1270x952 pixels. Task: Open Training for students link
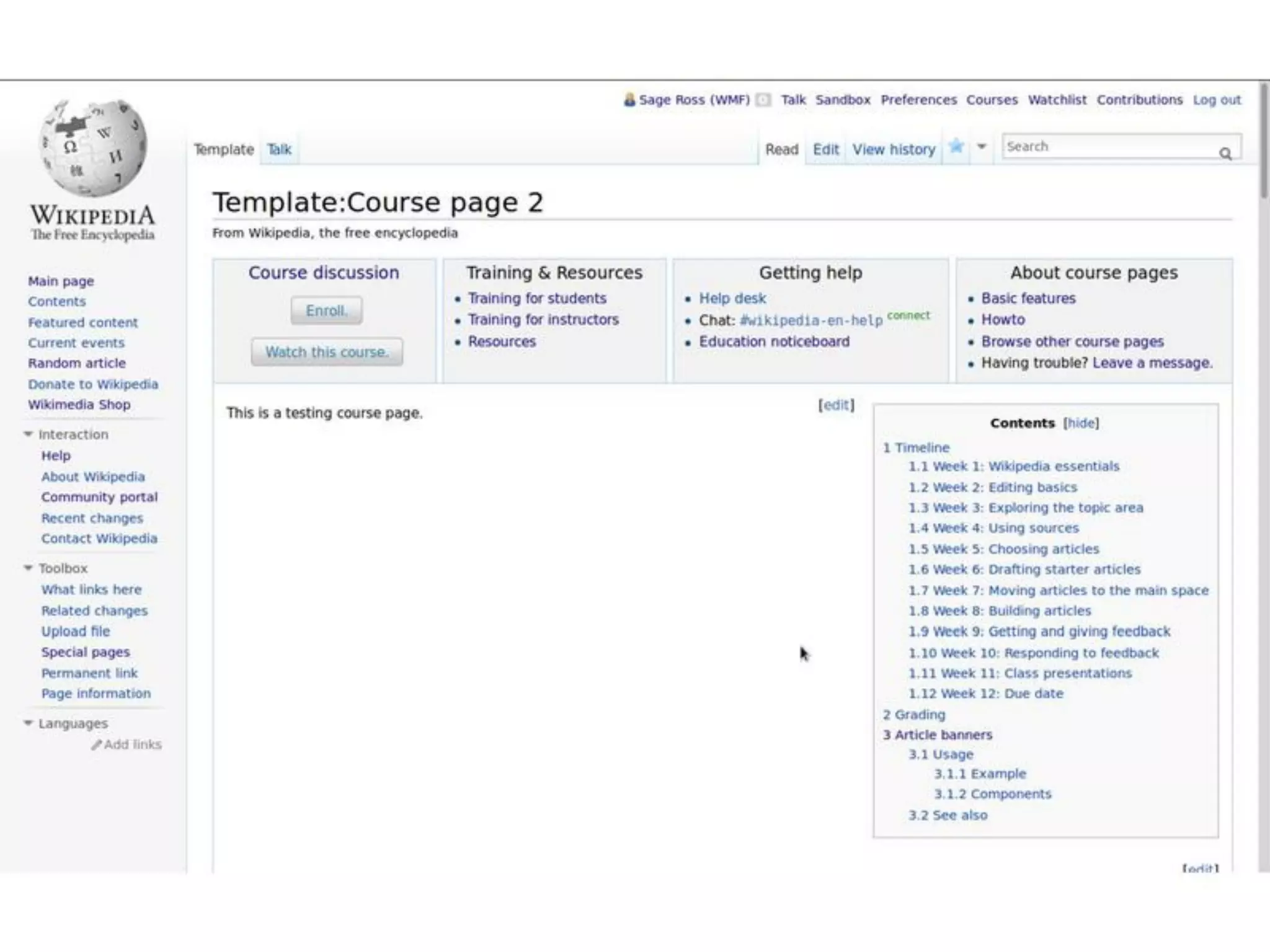(x=537, y=298)
